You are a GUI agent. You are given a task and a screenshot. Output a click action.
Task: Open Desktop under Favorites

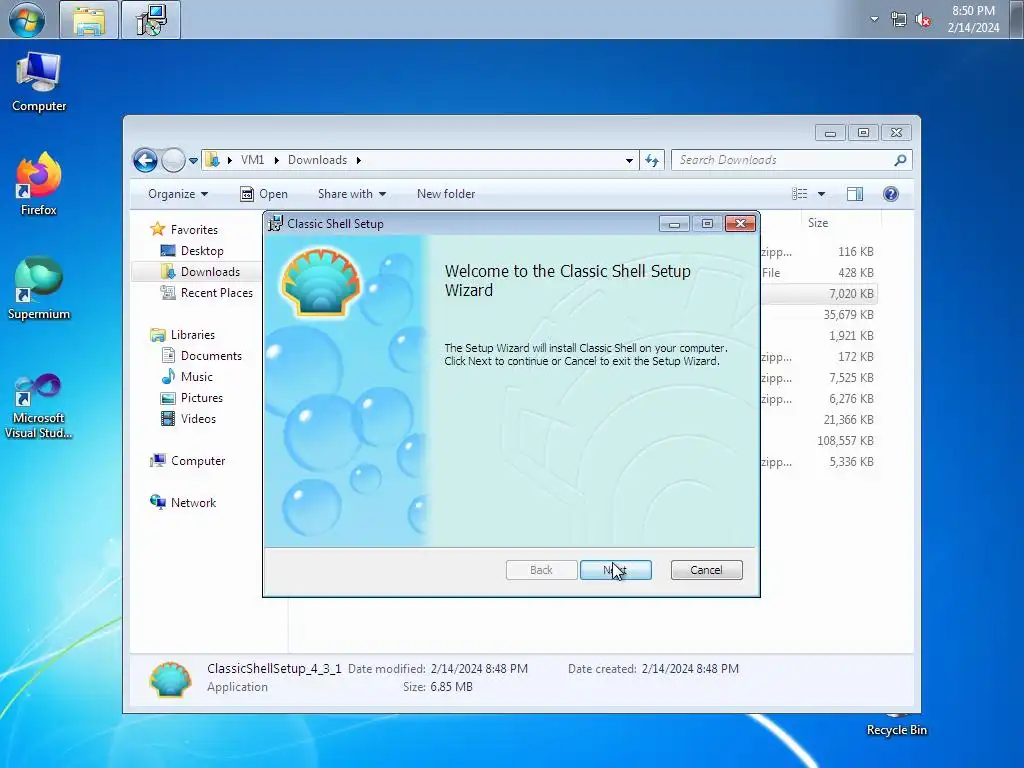point(202,251)
